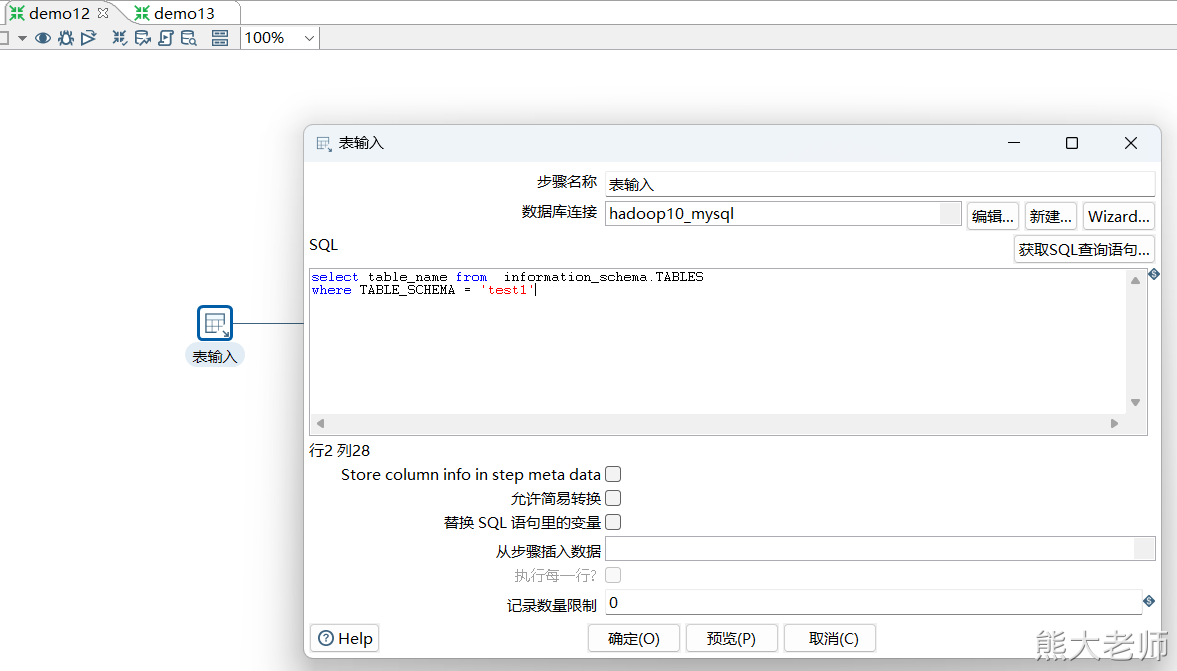The image size is (1177, 671).
Task: Open Help in the 表输入 dialog
Action: click(x=345, y=638)
